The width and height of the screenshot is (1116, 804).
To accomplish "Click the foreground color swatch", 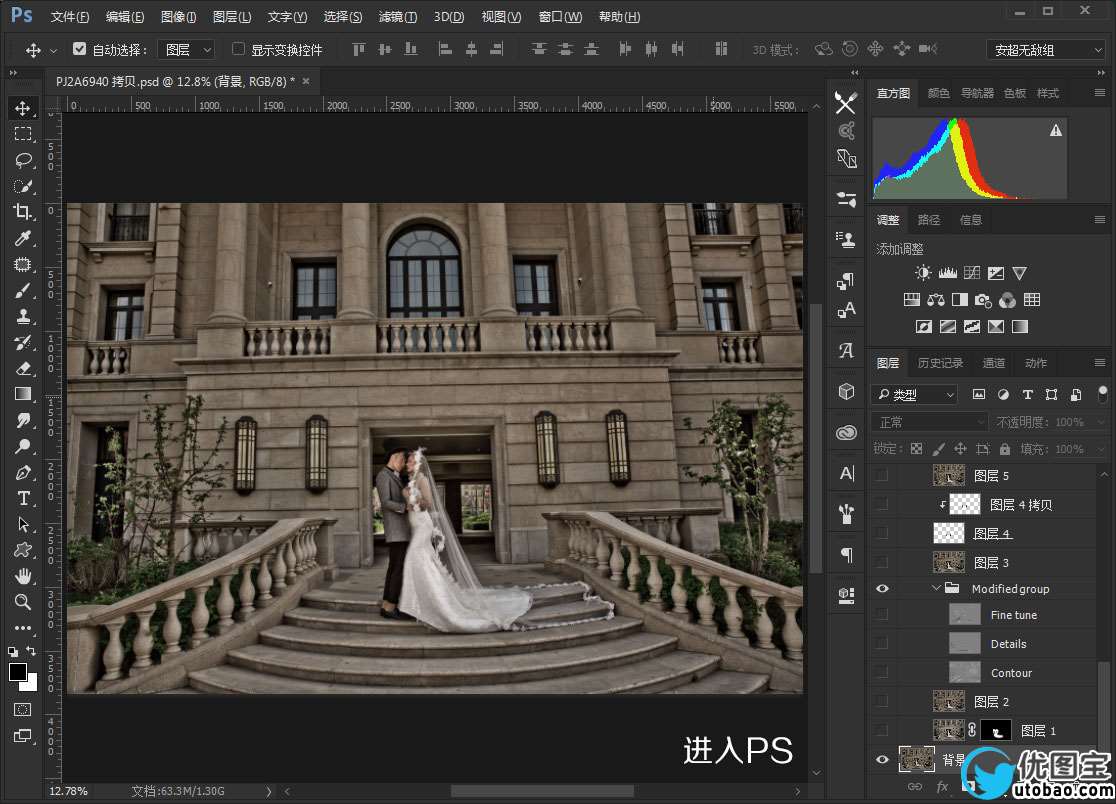I will pos(18,672).
